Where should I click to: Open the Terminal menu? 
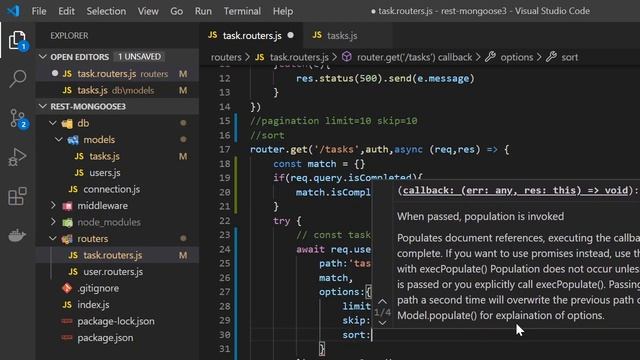tap(242, 11)
